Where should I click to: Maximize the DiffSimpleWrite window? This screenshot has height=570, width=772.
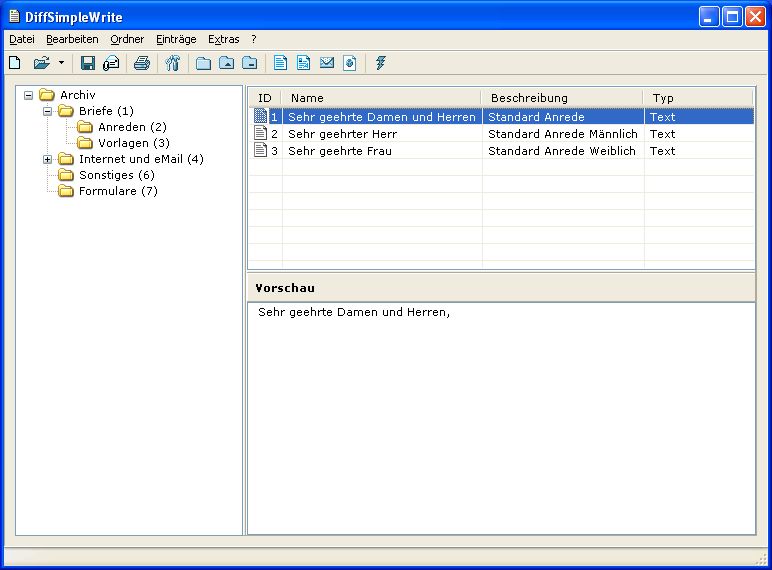(x=732, y=17)
